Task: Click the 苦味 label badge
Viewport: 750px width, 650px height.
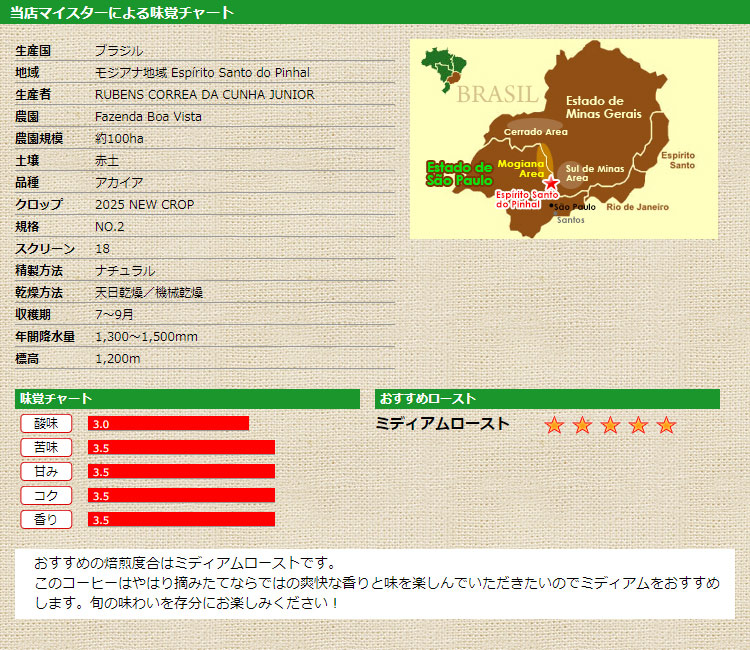Action: 46,447
